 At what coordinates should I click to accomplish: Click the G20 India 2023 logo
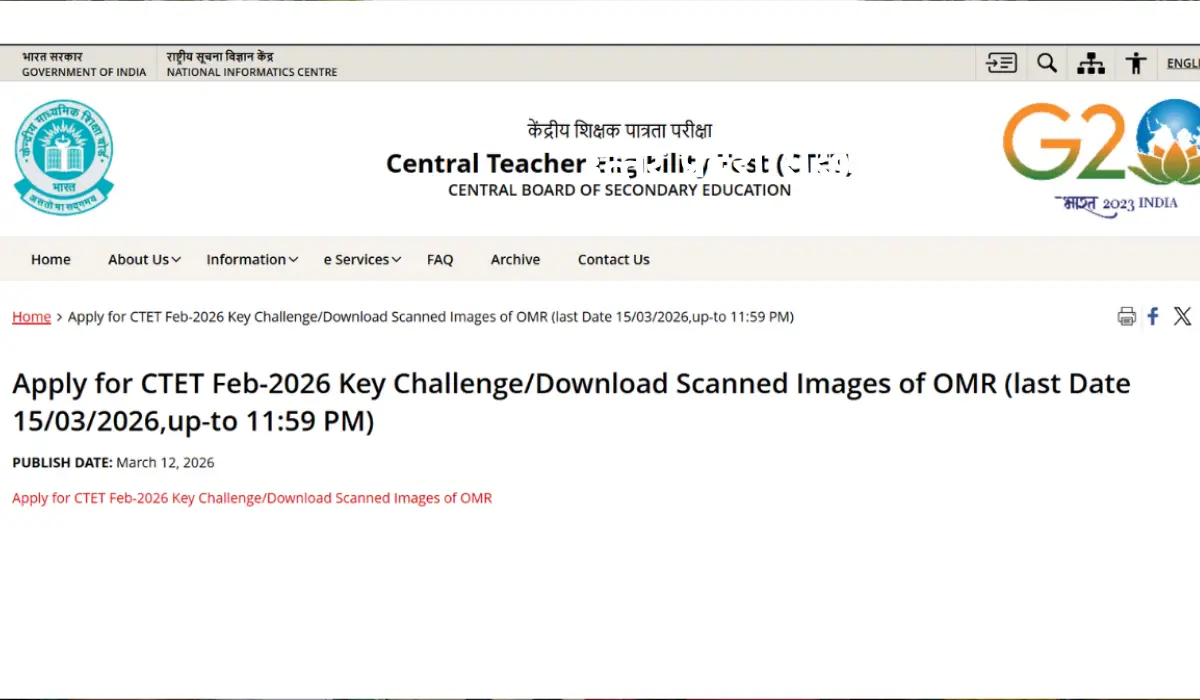pyautogui.click(x=1100, y=157)
